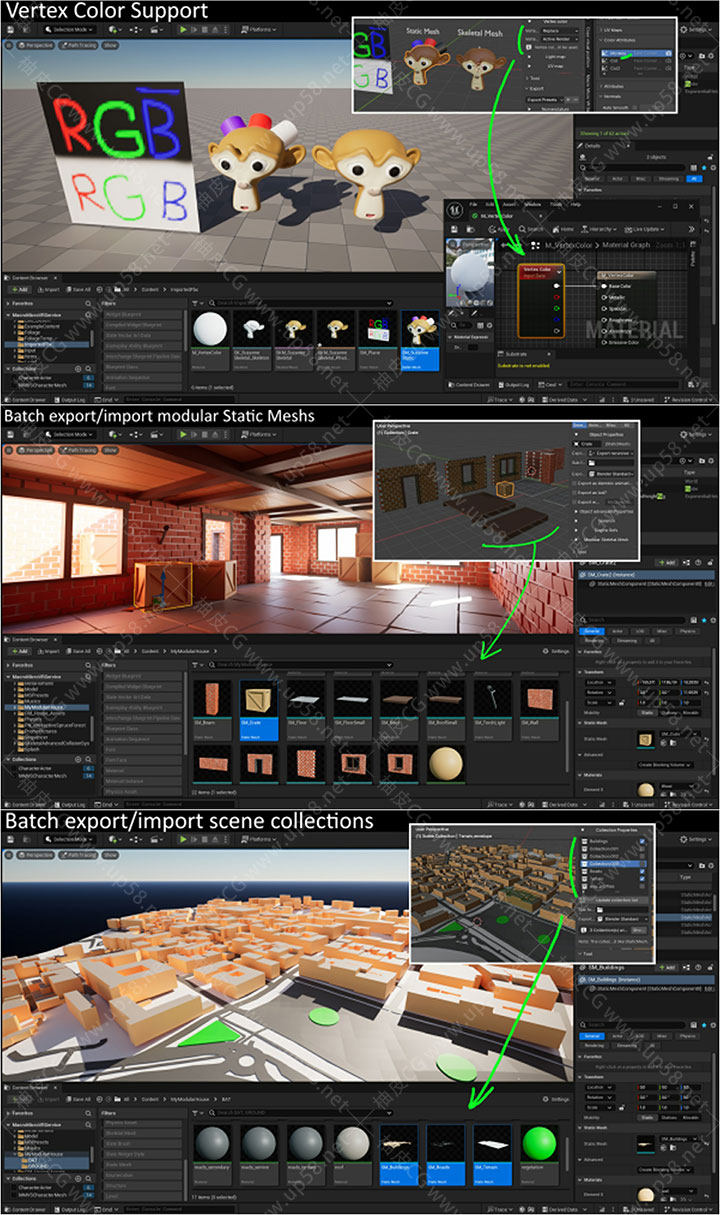
Task: Click Import in modular meshes content browser
Action: (48, 651)
